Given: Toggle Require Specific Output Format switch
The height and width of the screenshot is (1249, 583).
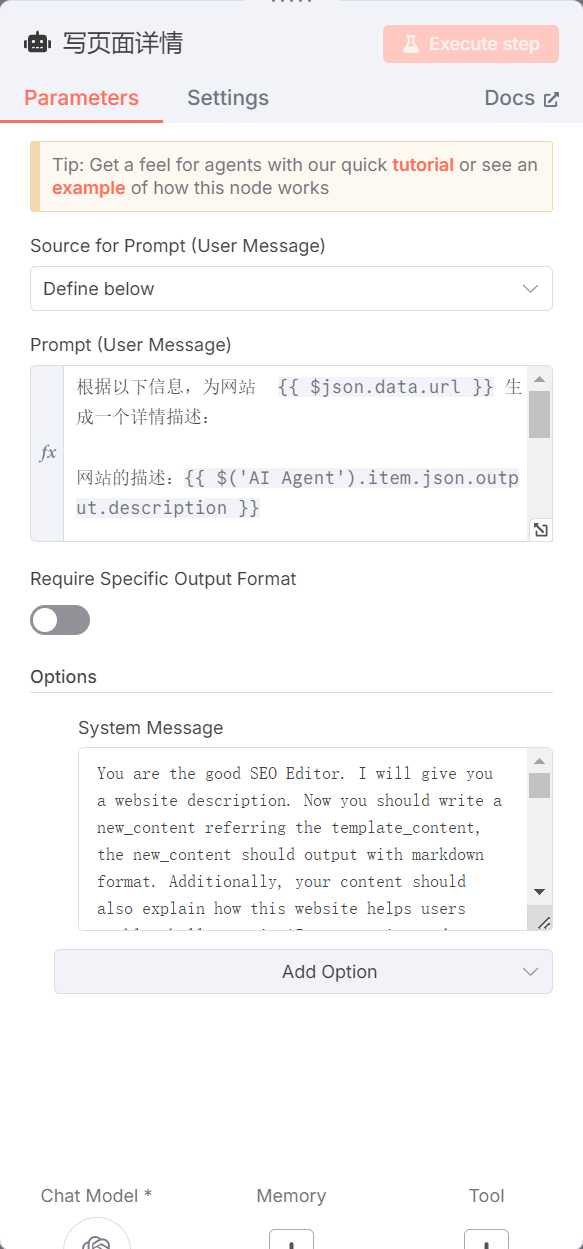Looking at the screenshot, I should pos(60,620).
